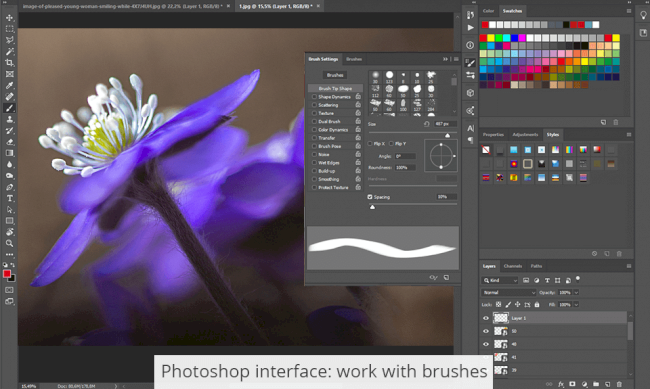Open the Opacity dropdown arrow
Image resolution: width=650 pixels, height=389 pixels.
click(x=576, y=292)
